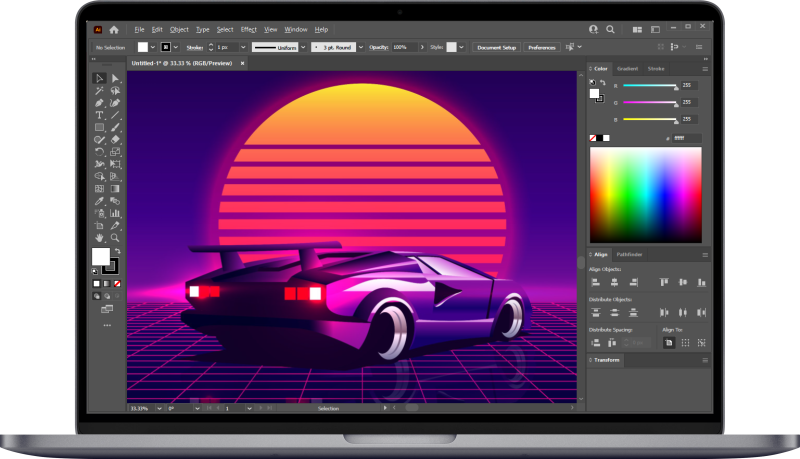Expand the Transform panel
Viewport: 800px width, 459px height.
point(607,360)
